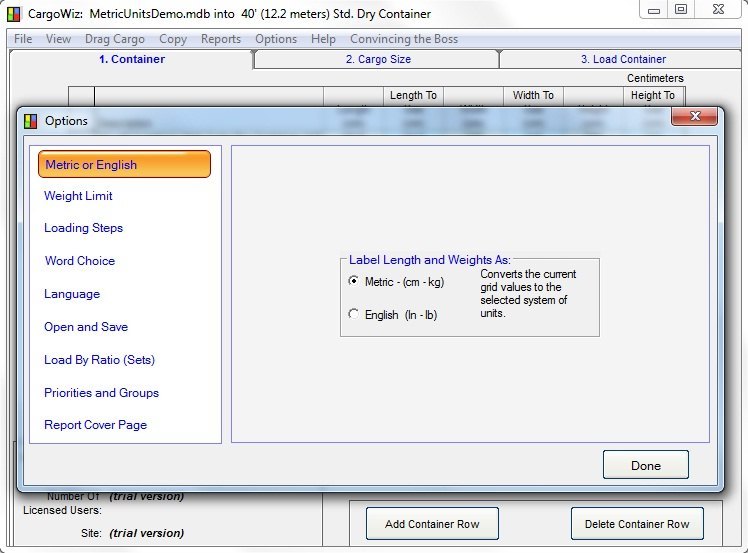Open the Reports menu
The height and width of the screenshot is (553, 748).
coord(220,39)
